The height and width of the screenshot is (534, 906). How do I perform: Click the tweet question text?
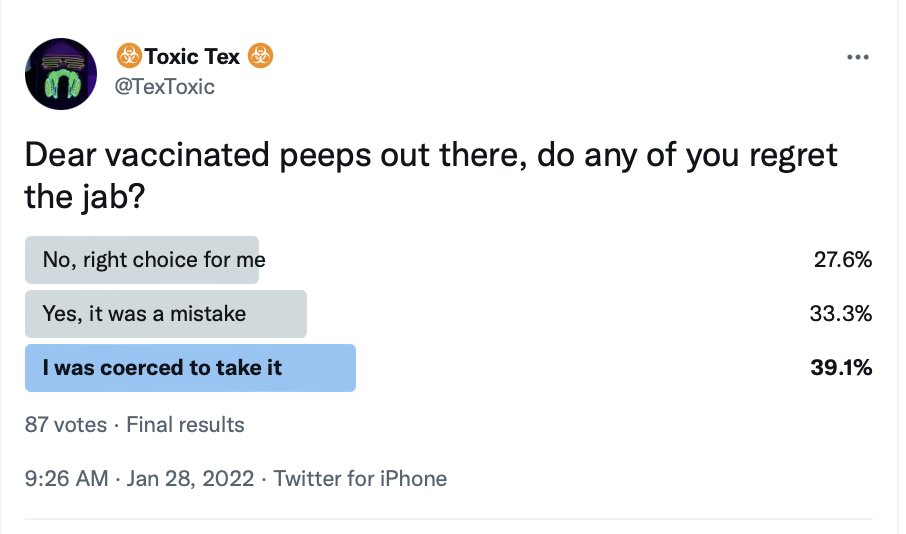(x=431, y=176)
